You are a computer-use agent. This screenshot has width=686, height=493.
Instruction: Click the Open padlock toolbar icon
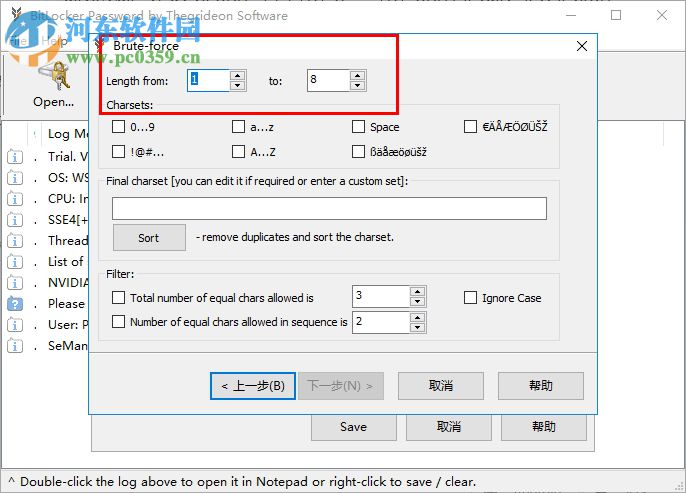coord(54,77)
